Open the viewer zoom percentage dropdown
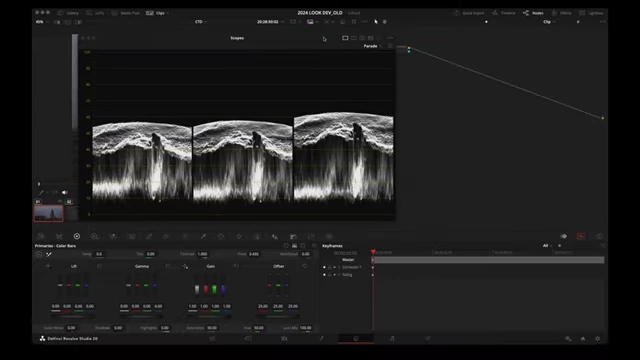The width and height of the screenshot is (640, 360). 42,22
